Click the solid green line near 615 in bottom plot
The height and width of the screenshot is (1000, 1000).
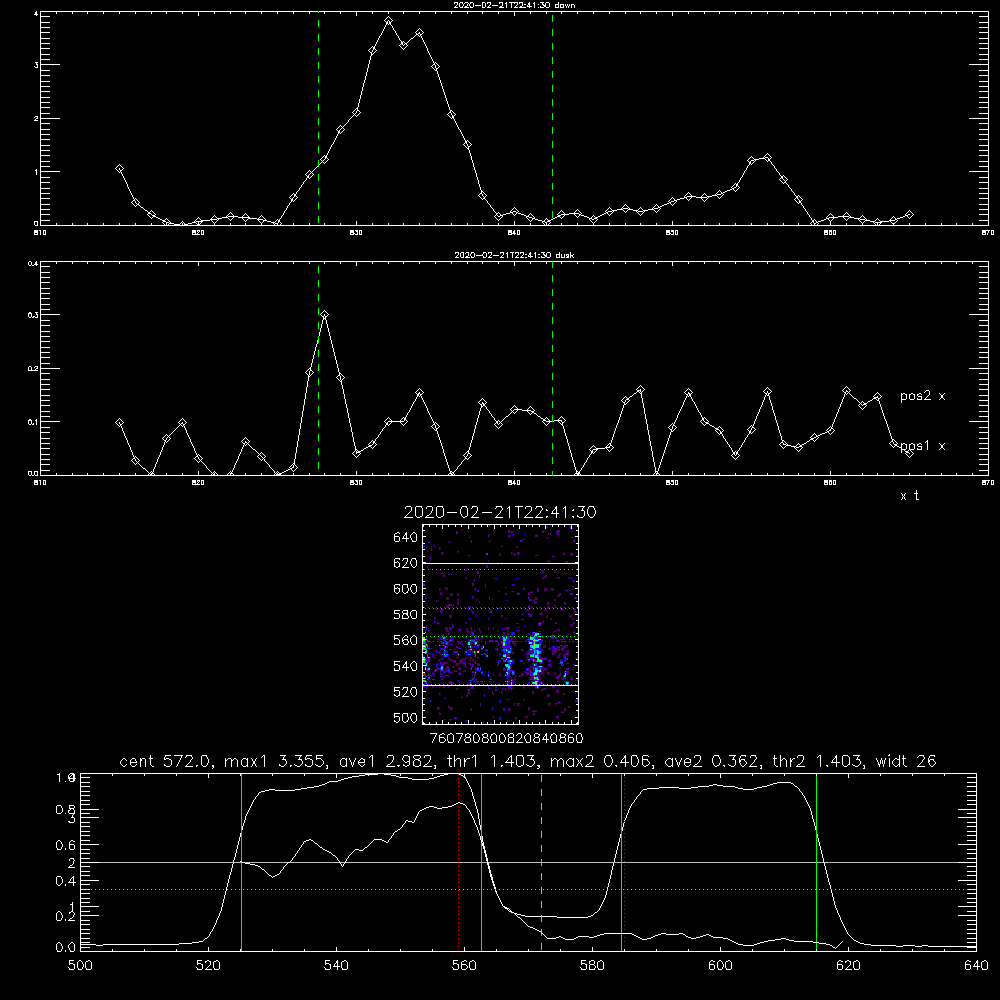[x=816, y=862]
